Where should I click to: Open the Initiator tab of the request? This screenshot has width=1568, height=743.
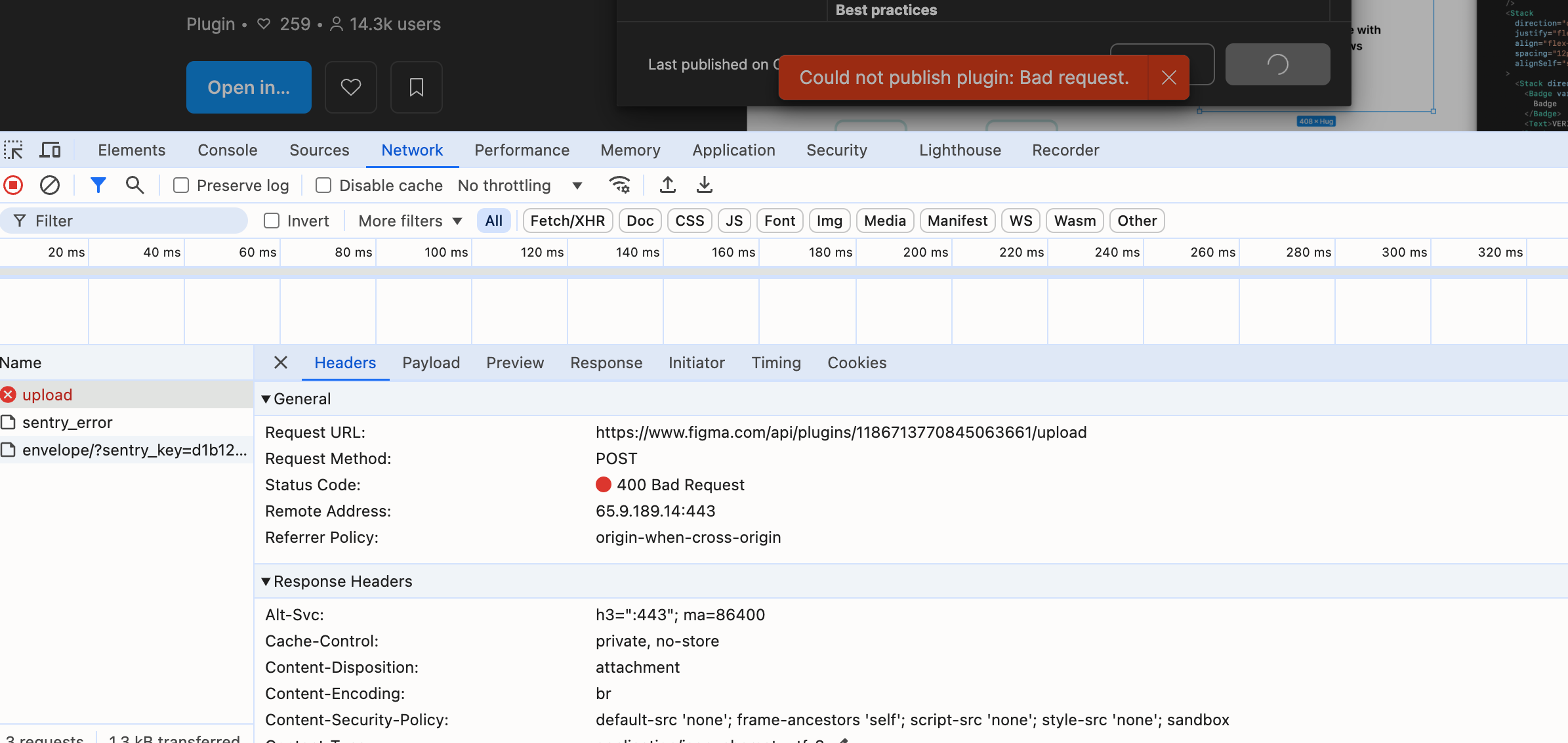click(697, 363)
